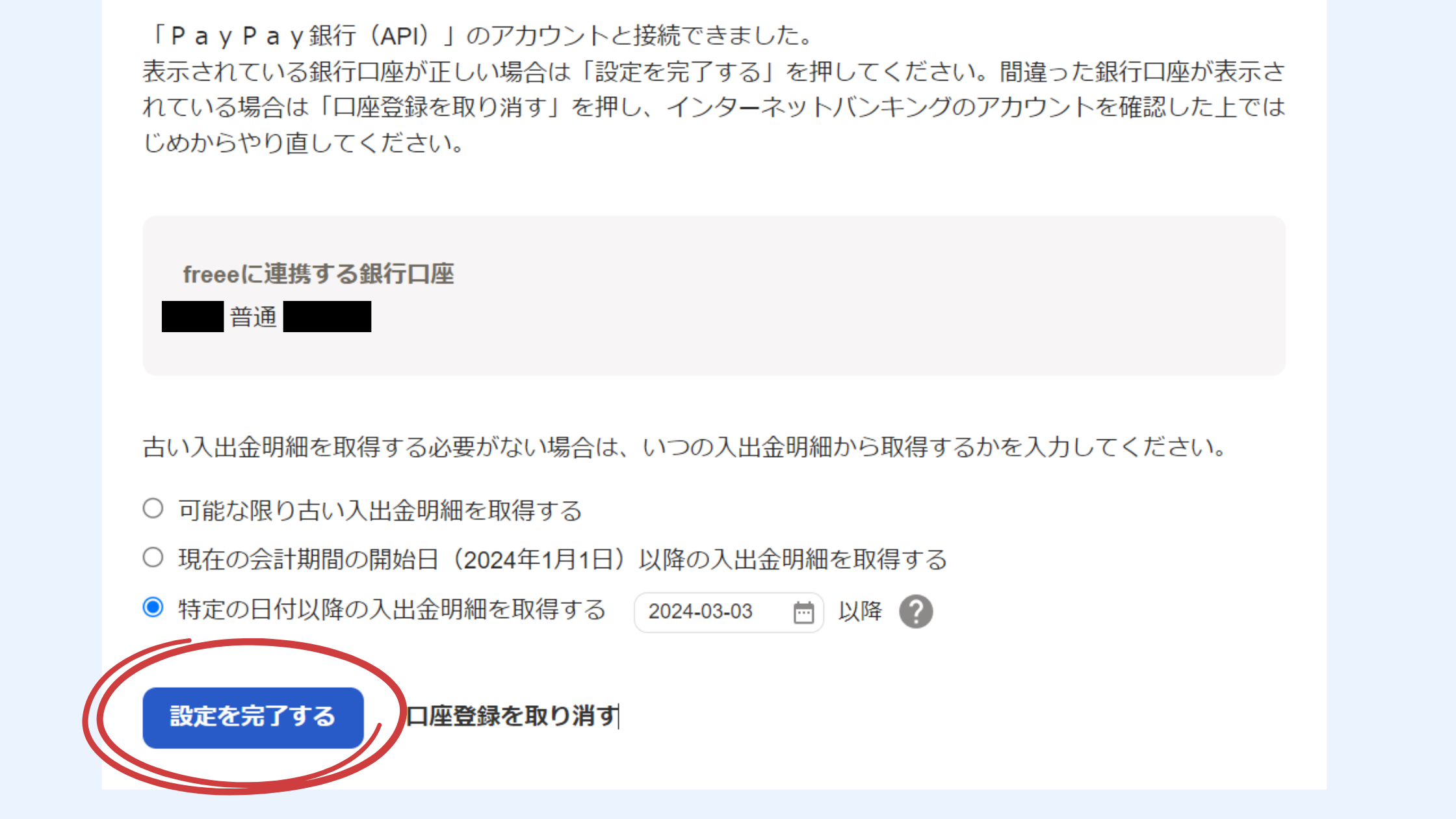
Task: Select the radio for oldest possible 入出金明細
Action: click(153, 508)
